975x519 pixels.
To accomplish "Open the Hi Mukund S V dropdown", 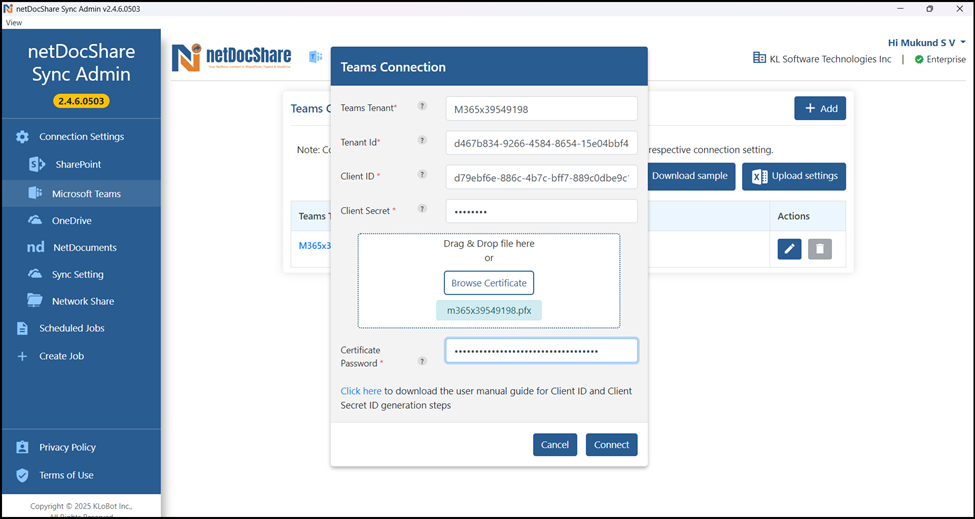I will click(x=926, y=43).
